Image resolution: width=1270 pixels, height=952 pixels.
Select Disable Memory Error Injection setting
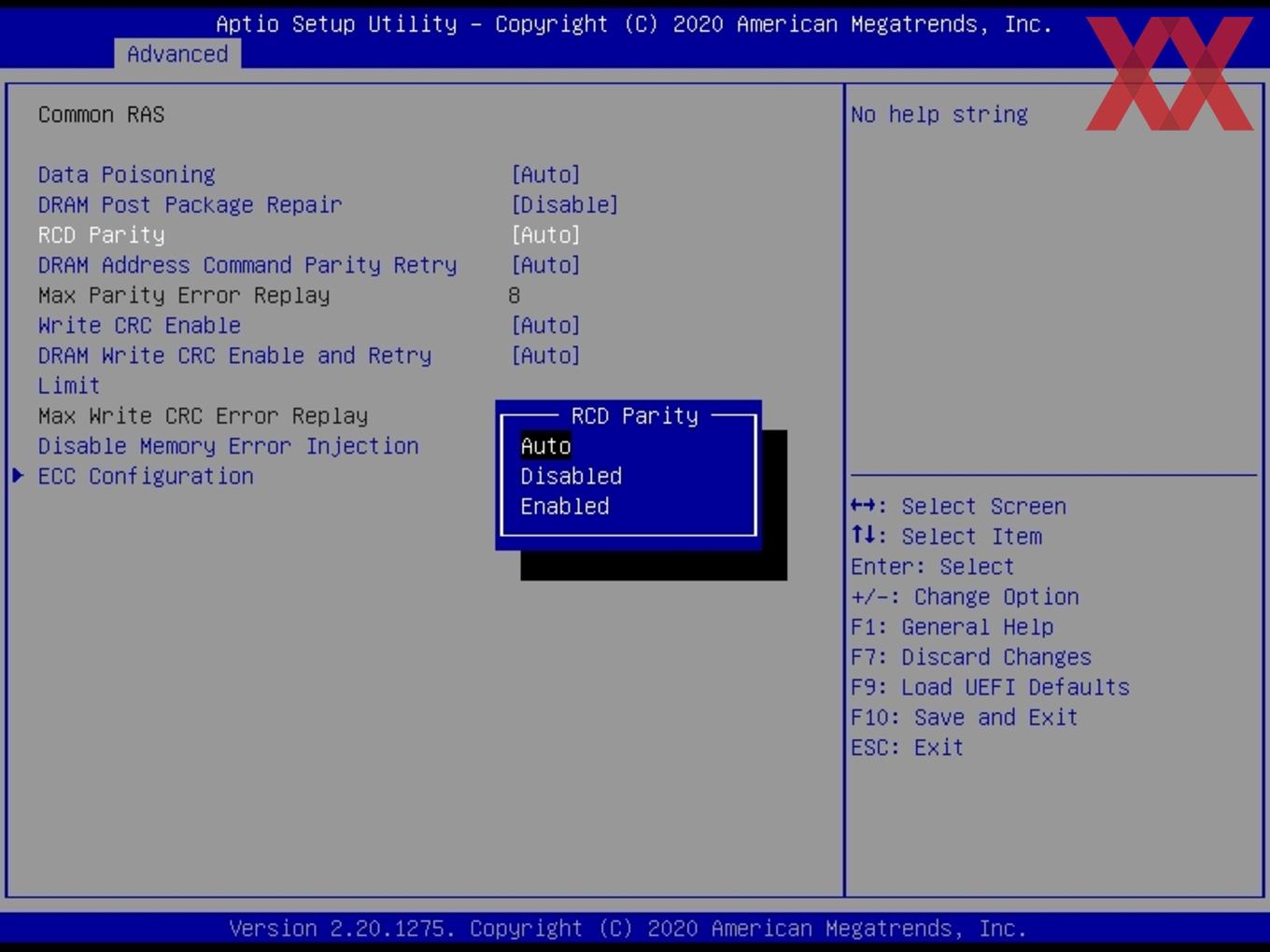(x=228, y=446)
